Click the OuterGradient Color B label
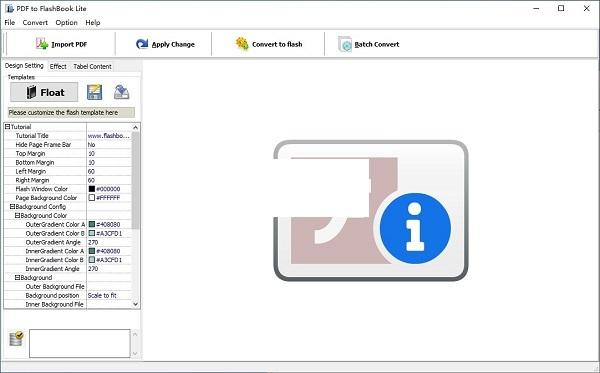Screen dimensions: 600x373 click(x=55, y=233)
